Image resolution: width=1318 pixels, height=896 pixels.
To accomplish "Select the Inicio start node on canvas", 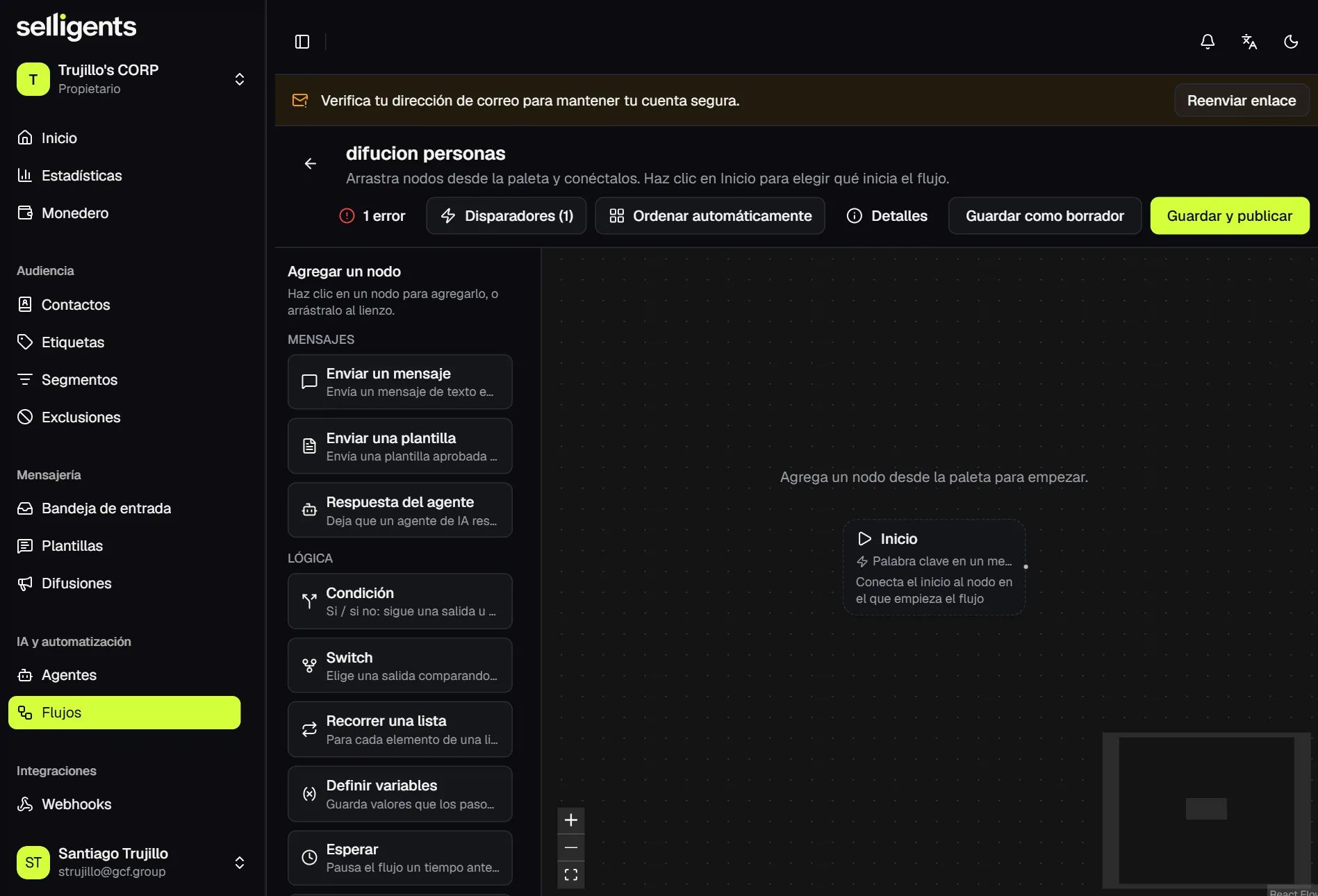I will point(934,567).
